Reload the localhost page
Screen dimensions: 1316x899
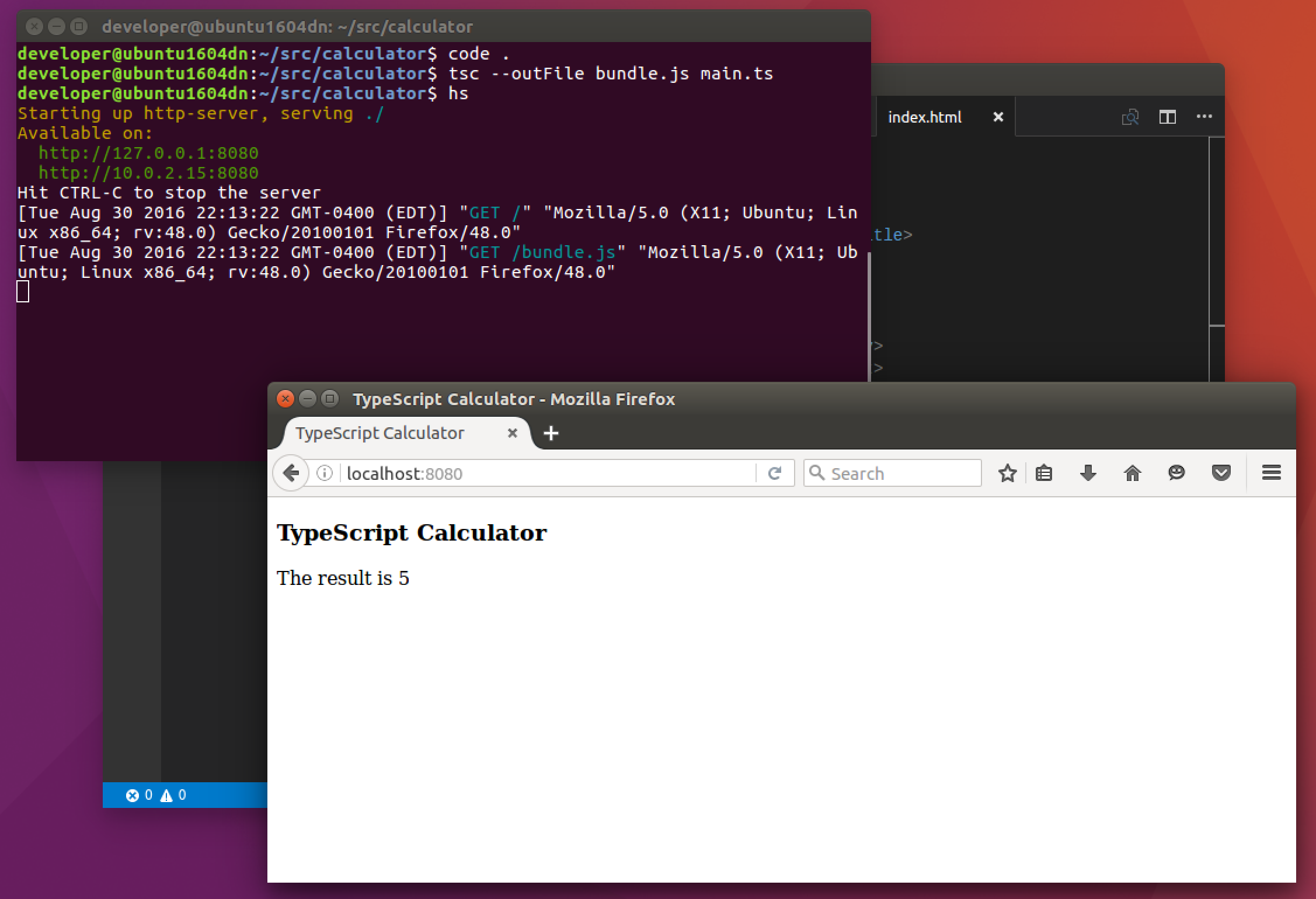click(x=775, y=473)
